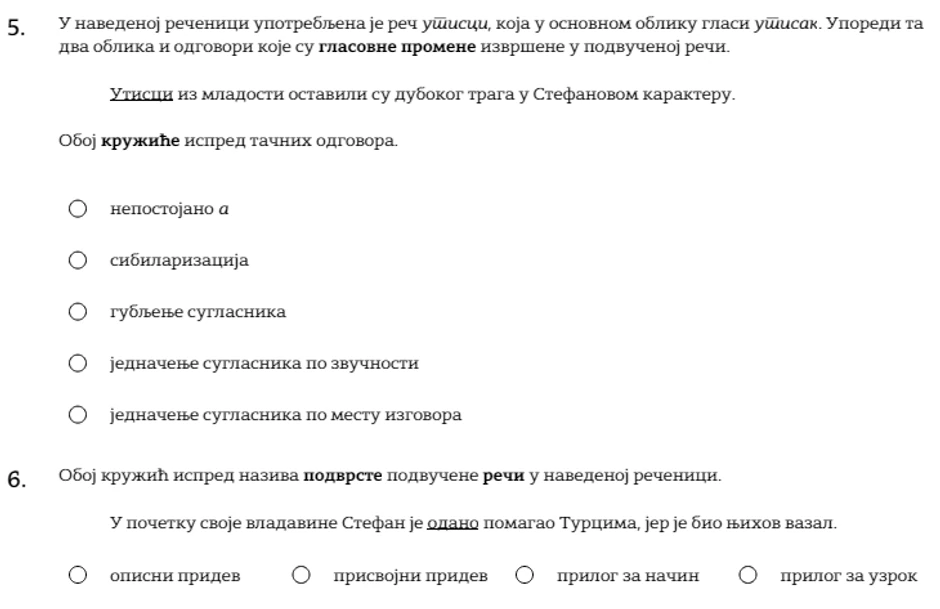
Task: Choose the сибиларизација radio option
Action: click(78, 260)
